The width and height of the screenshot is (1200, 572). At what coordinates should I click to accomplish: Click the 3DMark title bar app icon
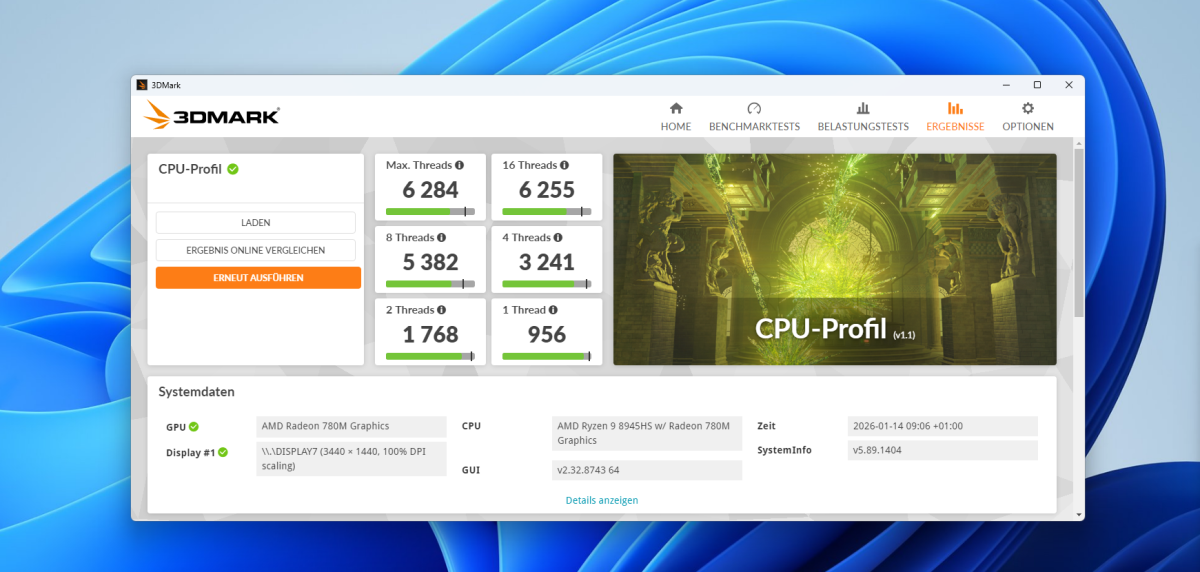[x=142, y=85]
